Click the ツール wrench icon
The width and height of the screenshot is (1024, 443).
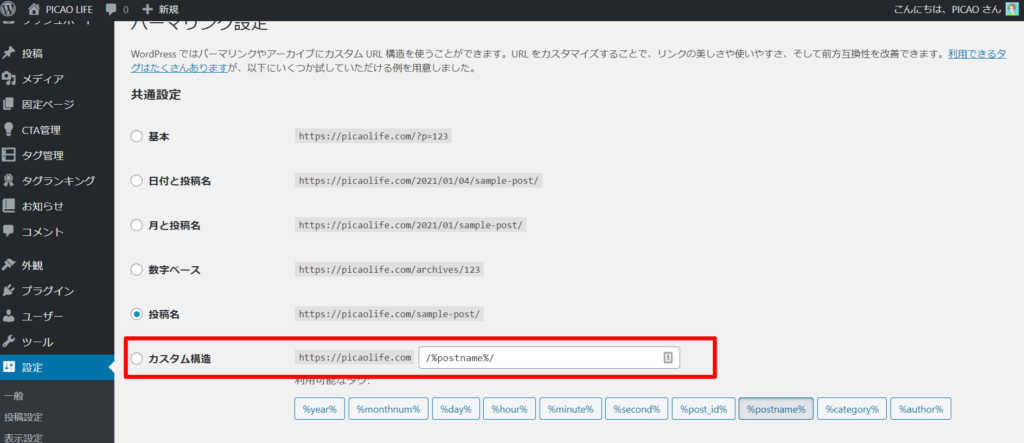click(x=9, y=342)
